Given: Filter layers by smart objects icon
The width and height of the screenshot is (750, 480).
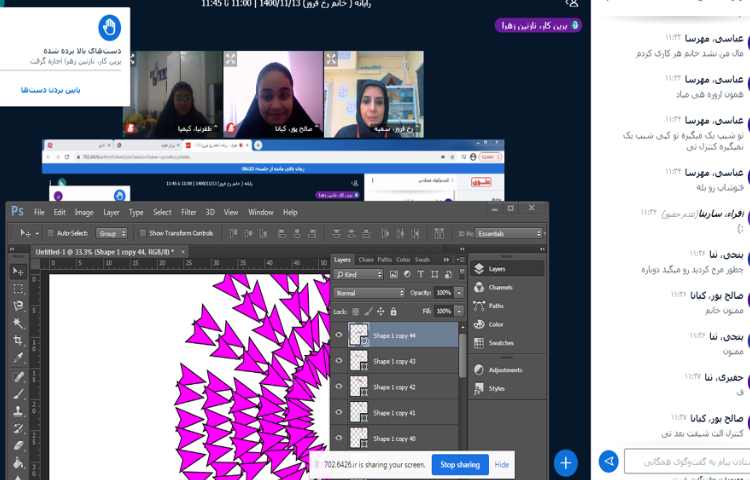Looking at the screenshot, I should 448,274.
